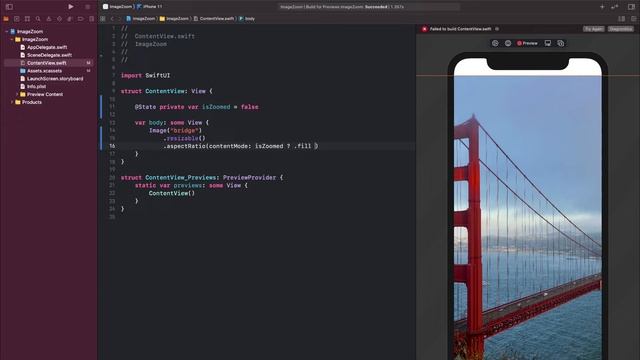The image size is (640, 360).
Task: Open the debug navigator
Action: point(70,19)
